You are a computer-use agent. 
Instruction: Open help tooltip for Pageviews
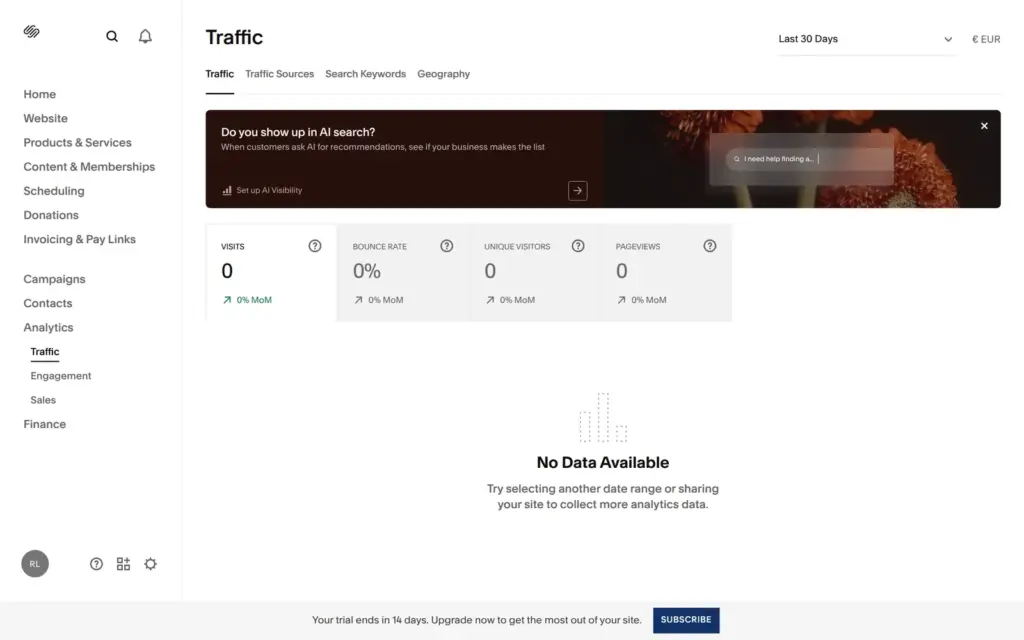pos(710,246)
